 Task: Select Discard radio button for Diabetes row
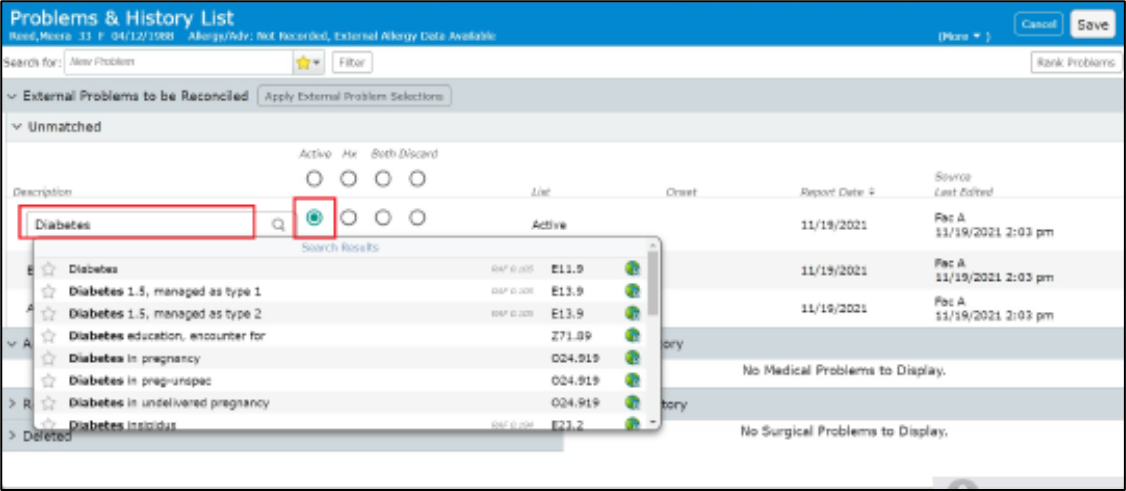click(x=417, y=217)
